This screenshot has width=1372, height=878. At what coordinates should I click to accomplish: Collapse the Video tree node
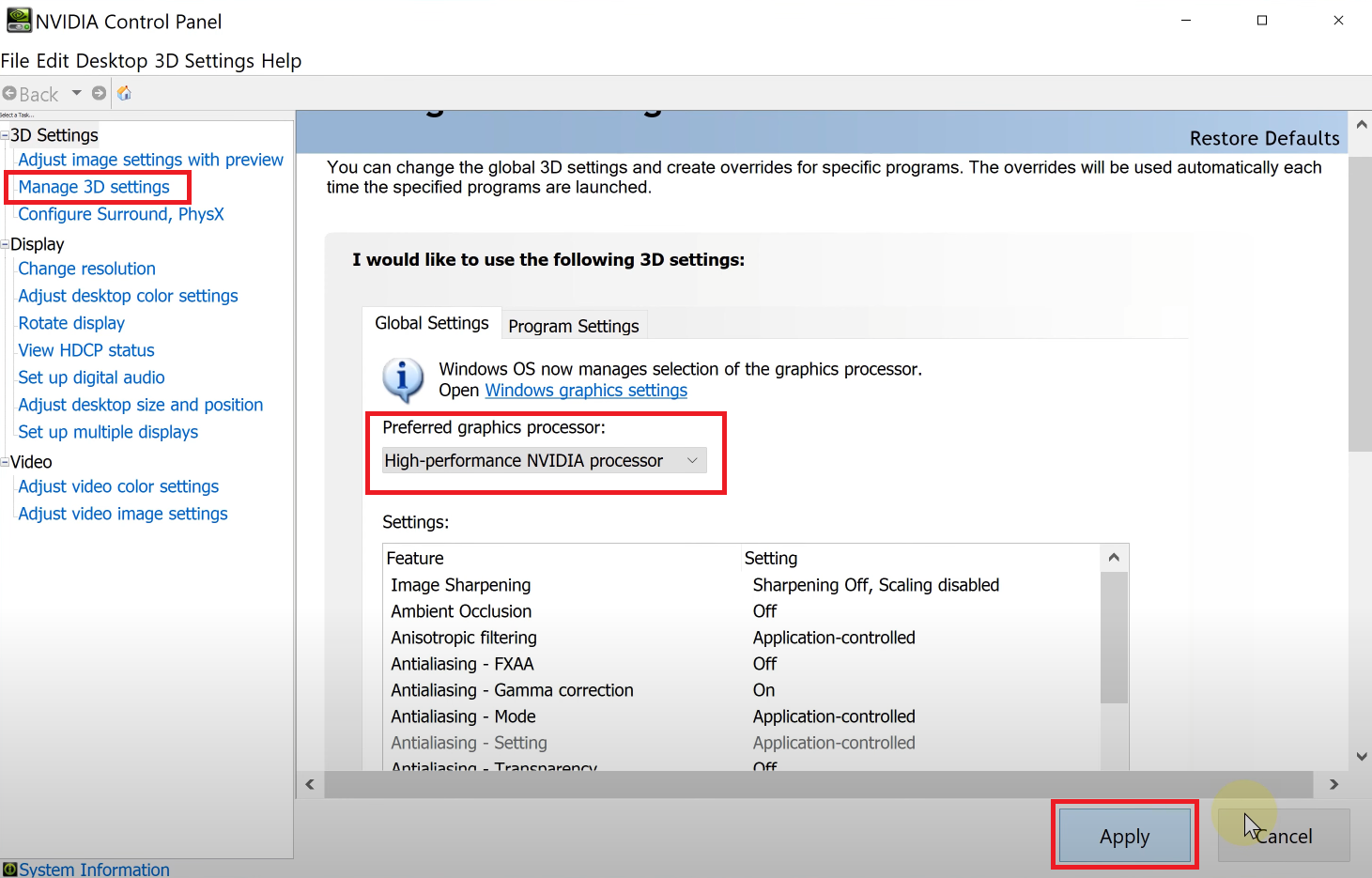5,462
